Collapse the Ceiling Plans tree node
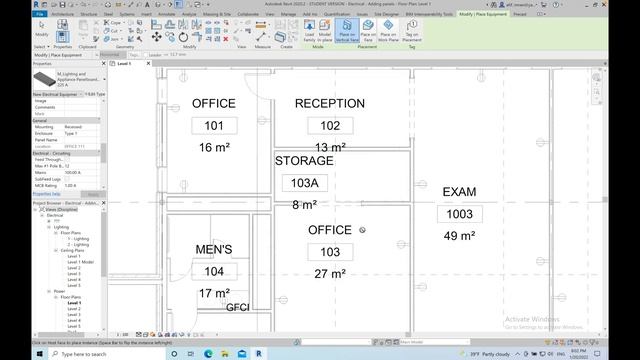Image resolution: width=640 pixels, height=360 pixels. tap(56, 250)
